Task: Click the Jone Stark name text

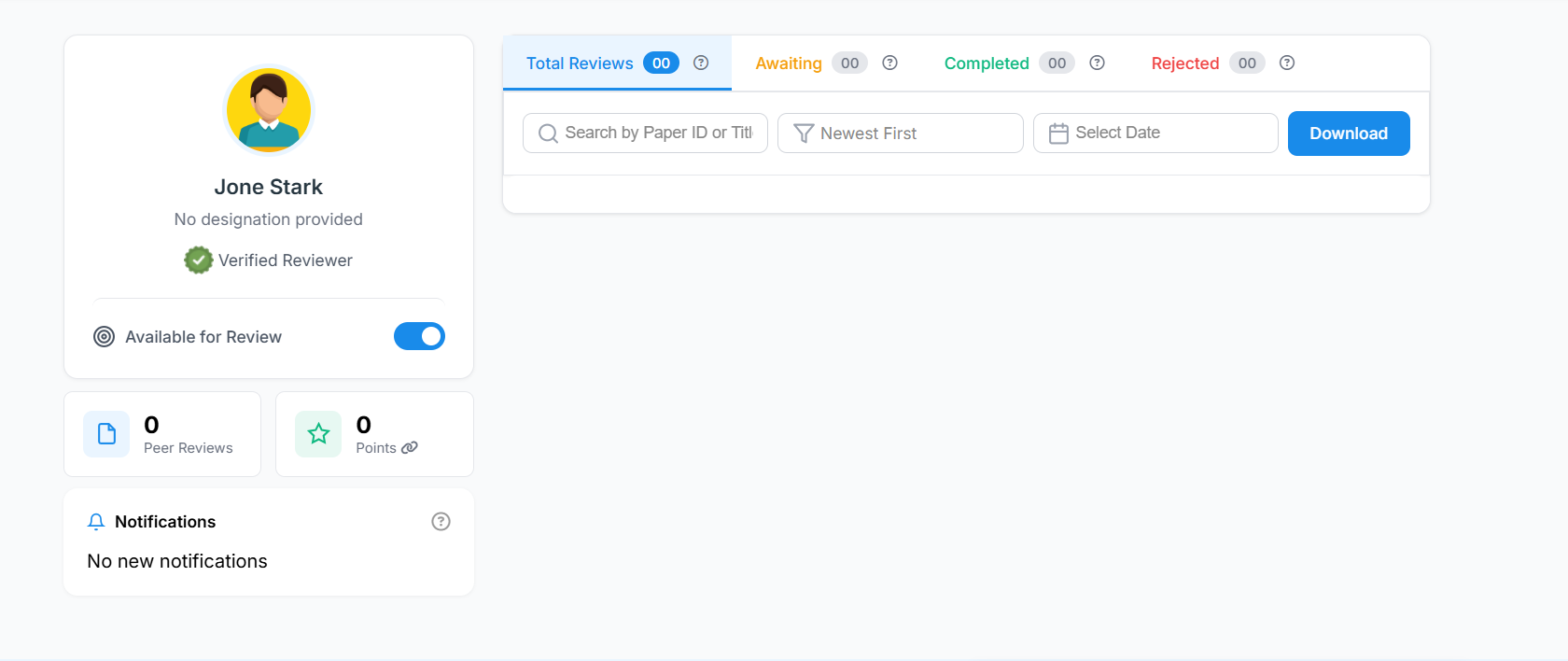Action: click(x=269, y=187)
